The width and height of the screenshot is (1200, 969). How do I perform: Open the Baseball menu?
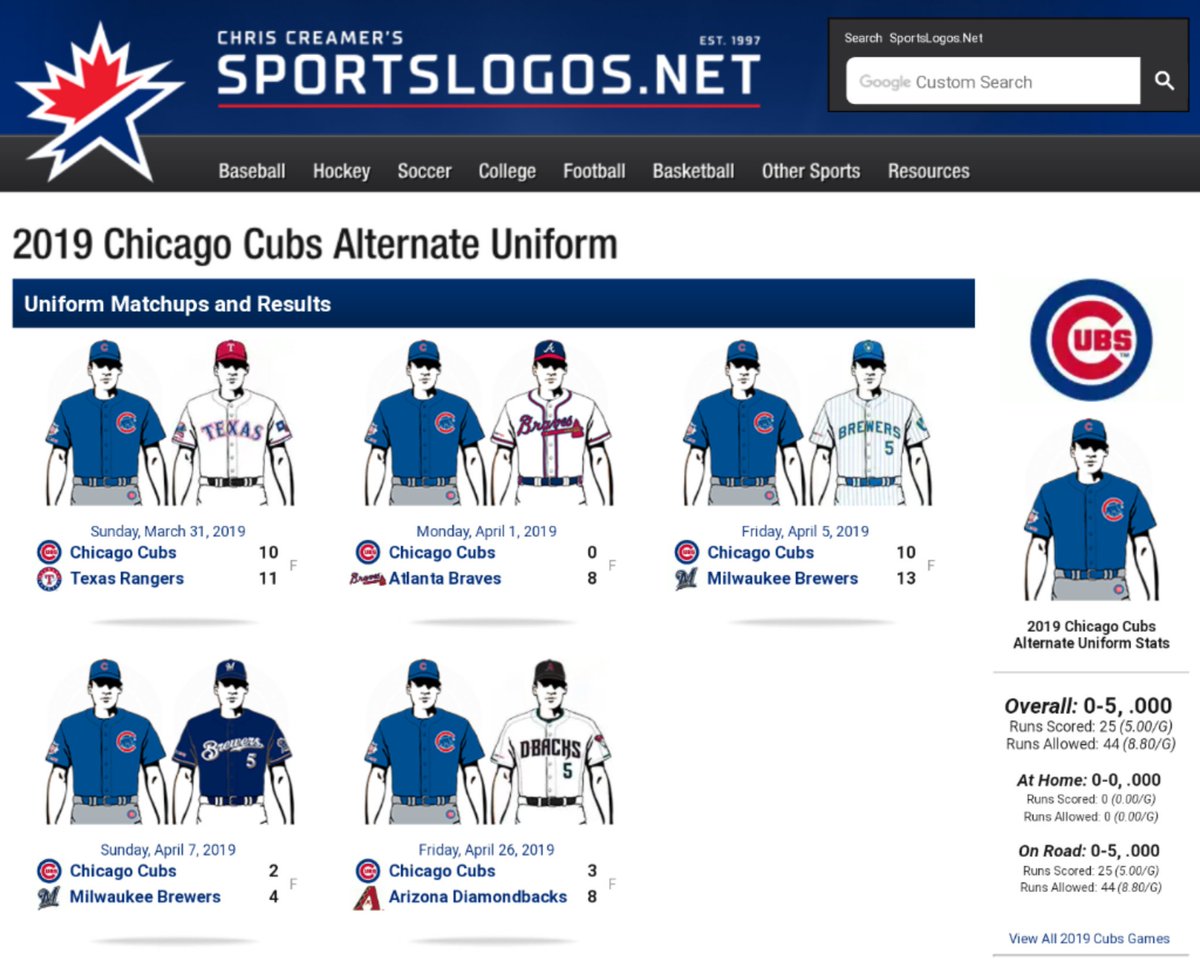point(252,171)
